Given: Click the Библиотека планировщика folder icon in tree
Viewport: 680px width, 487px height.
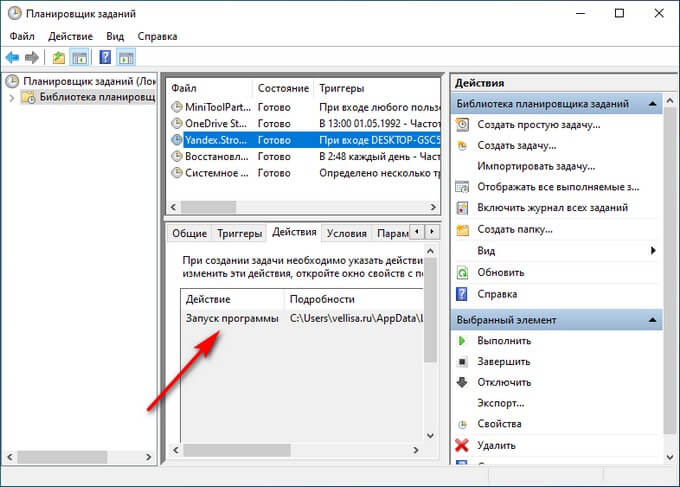Looking at the screenshot, I should [29, 97].
